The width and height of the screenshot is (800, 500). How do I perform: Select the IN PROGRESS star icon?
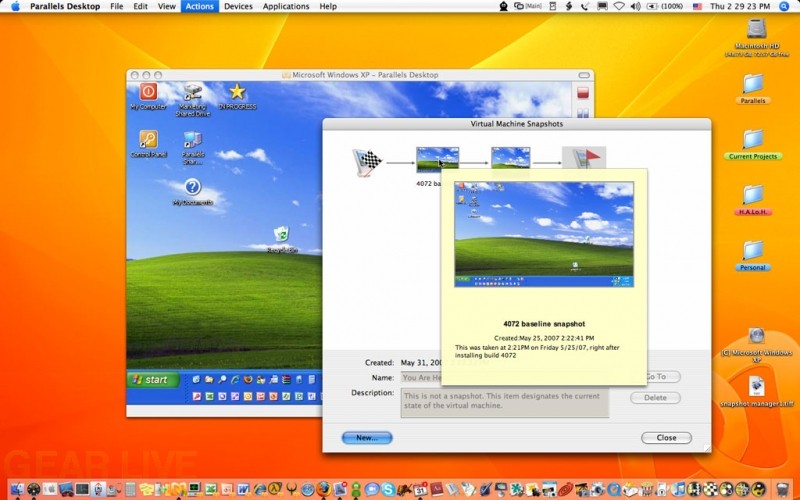click(237, 96)
